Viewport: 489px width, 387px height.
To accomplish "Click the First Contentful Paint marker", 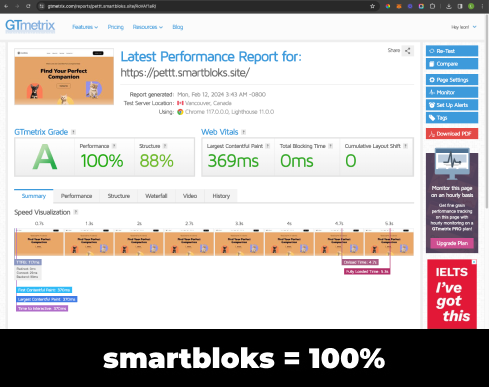I will point(44,290).
